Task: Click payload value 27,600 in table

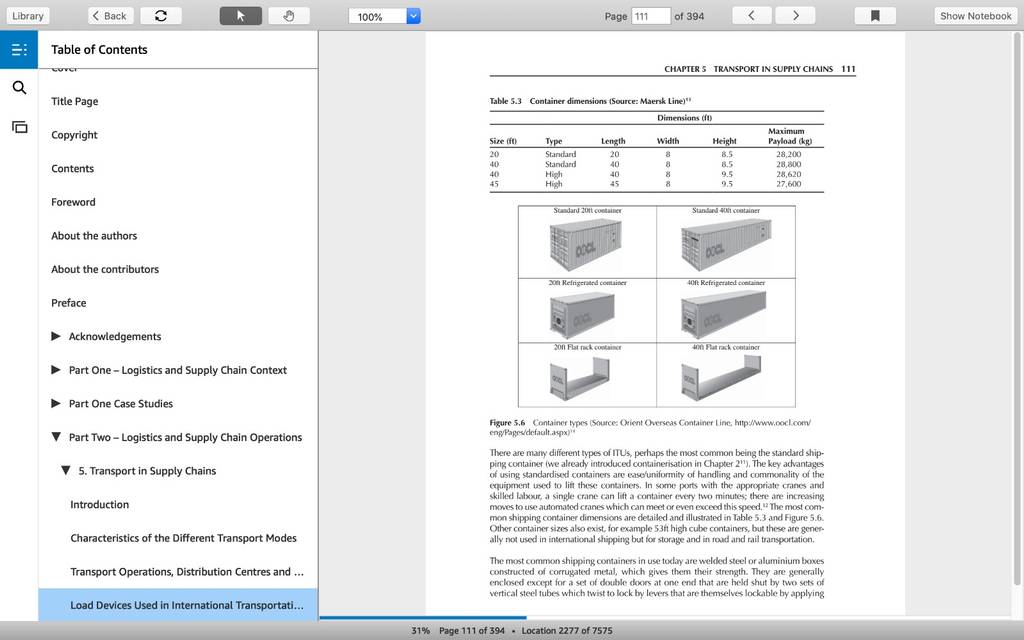Action: click(x=788, y=184)
